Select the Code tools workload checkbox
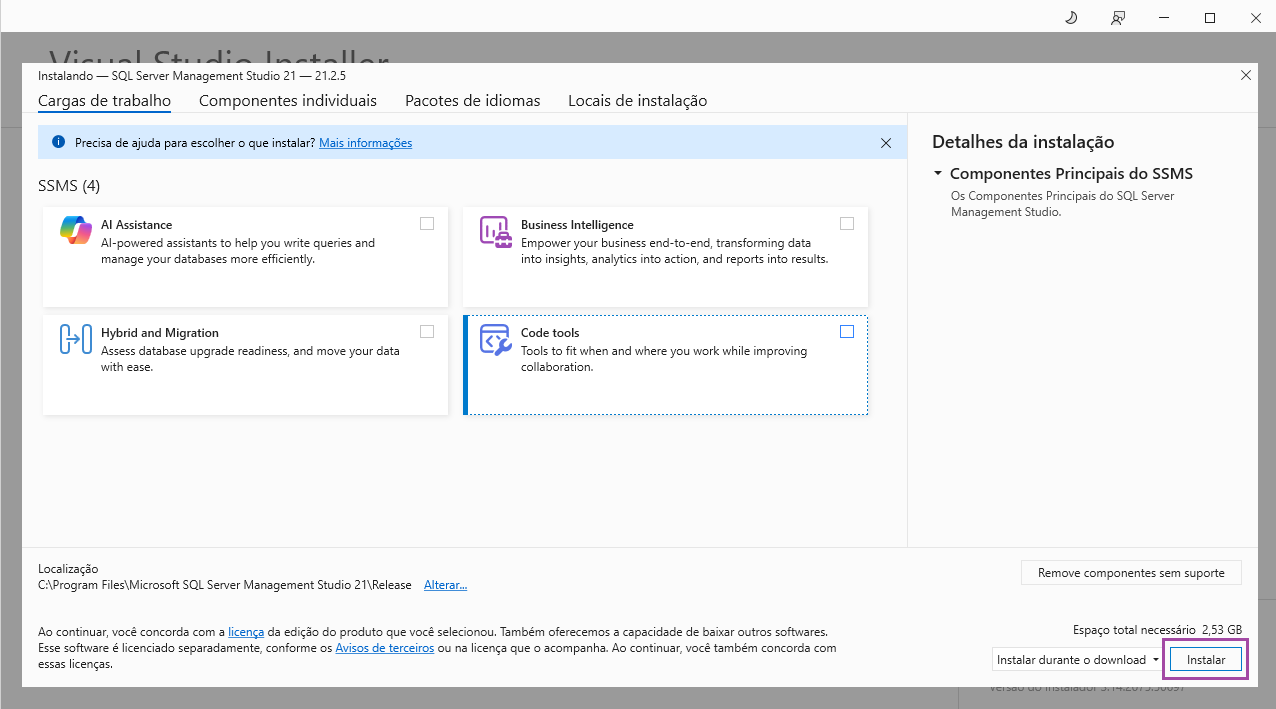Image resolution: width=1276 pixels, height=709 pixels. (x=847, y=332)
